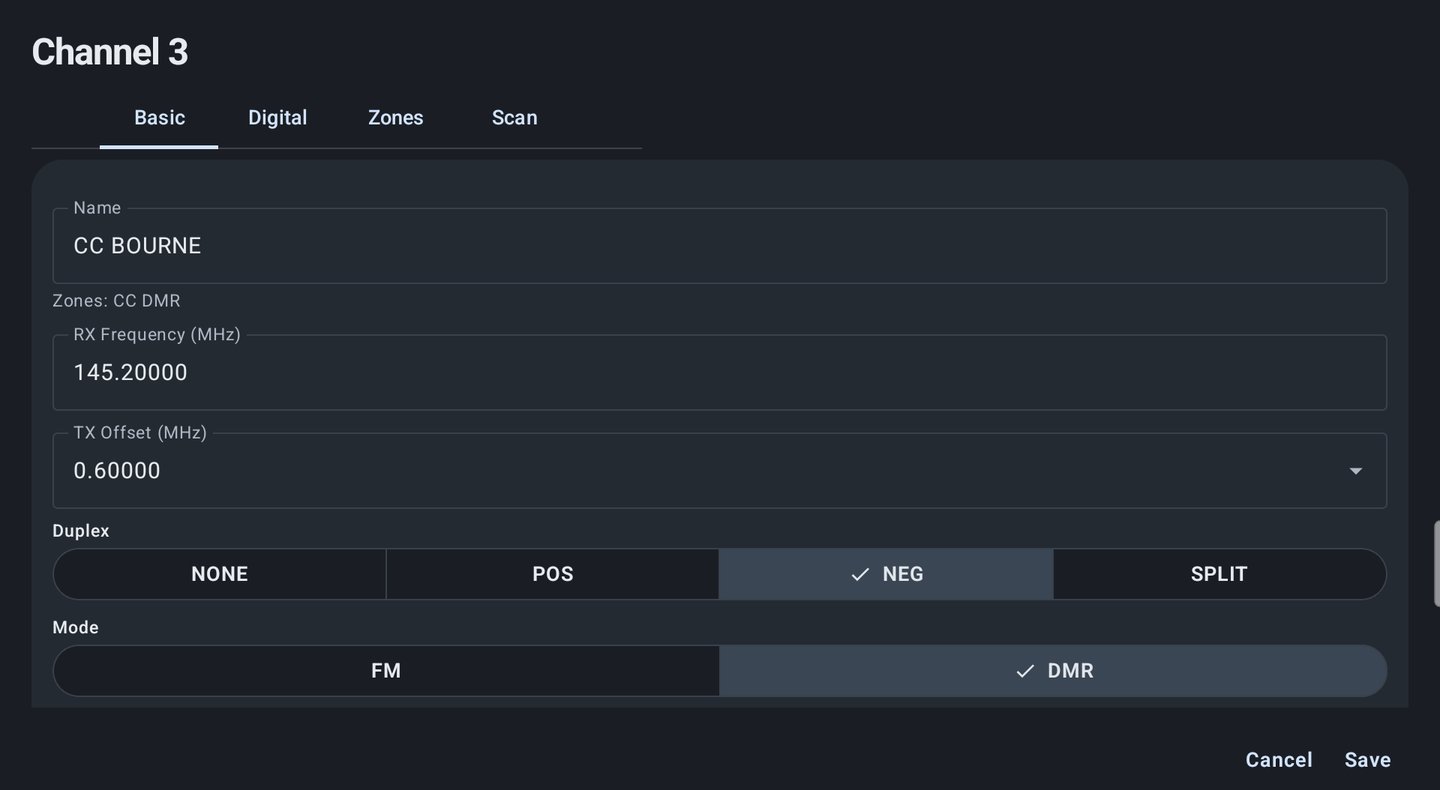
Task: Click the RX Frequency field
Action: pyautogui.click(x=719, y=372)
